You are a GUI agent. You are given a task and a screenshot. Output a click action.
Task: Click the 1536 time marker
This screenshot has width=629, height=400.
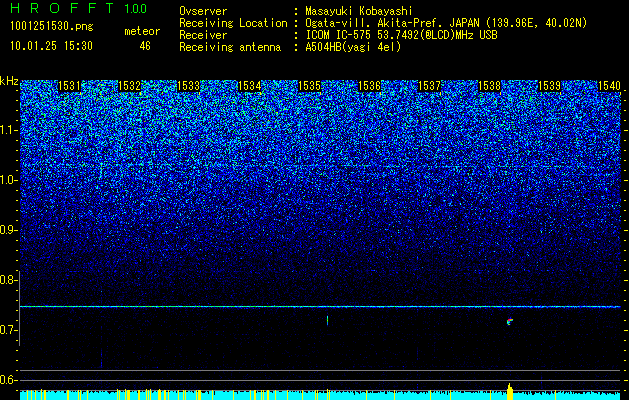[369, 86]
